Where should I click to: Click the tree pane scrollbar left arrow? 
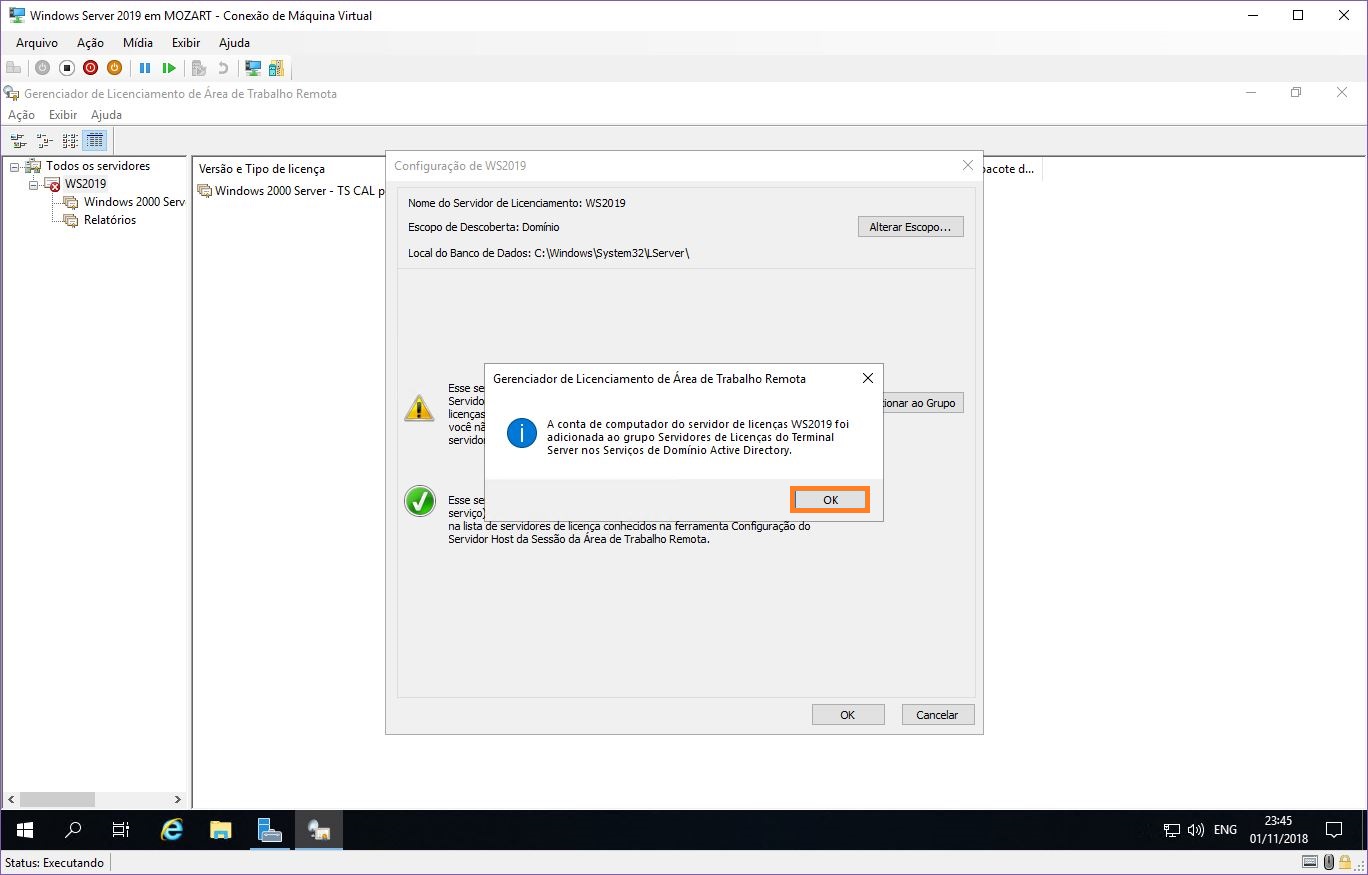click(11, 800)
